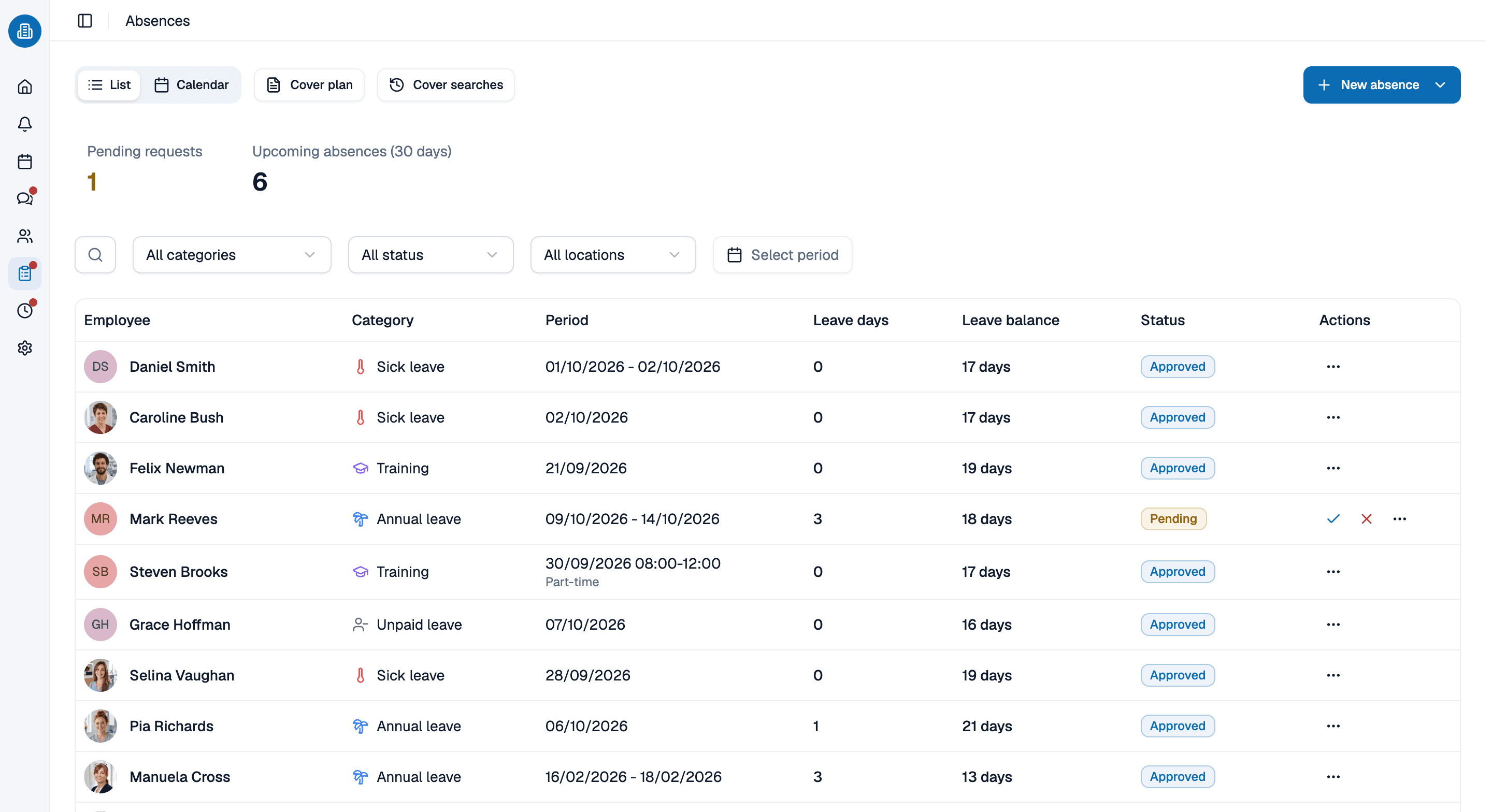Click Upcoming absences count 6

click(x=260, y=182)
